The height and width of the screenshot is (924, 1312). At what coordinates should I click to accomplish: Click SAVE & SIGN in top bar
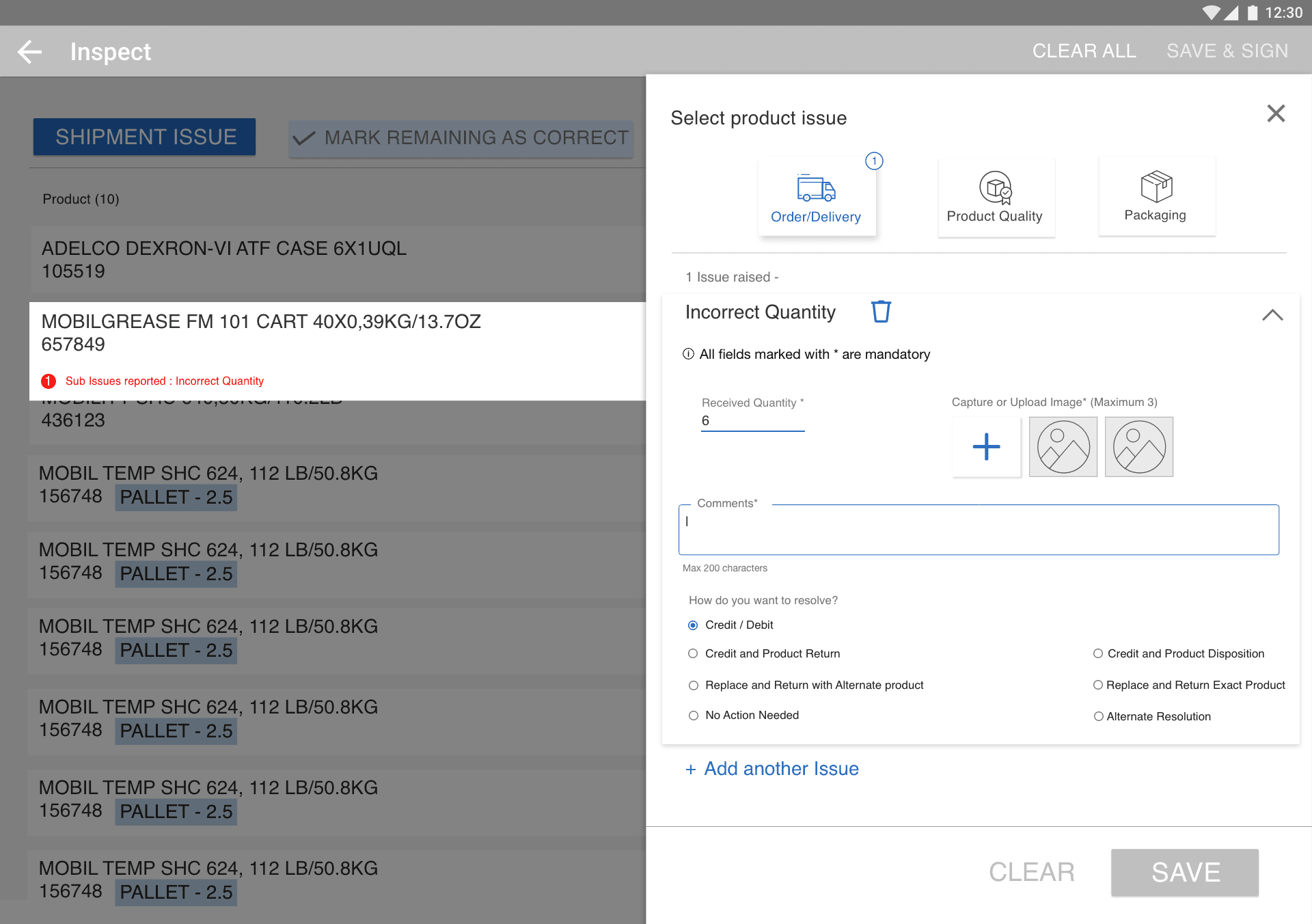click(x=1227, y=51)
